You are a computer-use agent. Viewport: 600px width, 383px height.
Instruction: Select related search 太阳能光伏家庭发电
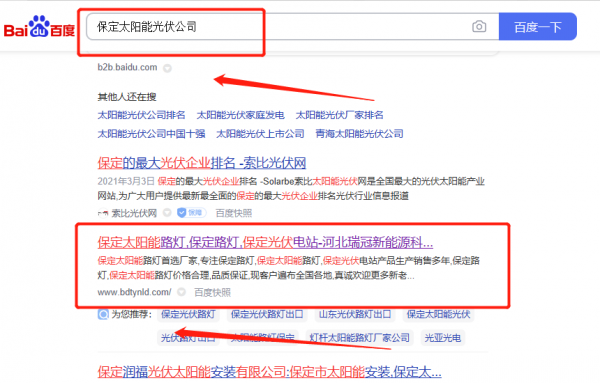click(x=240, y=115)
